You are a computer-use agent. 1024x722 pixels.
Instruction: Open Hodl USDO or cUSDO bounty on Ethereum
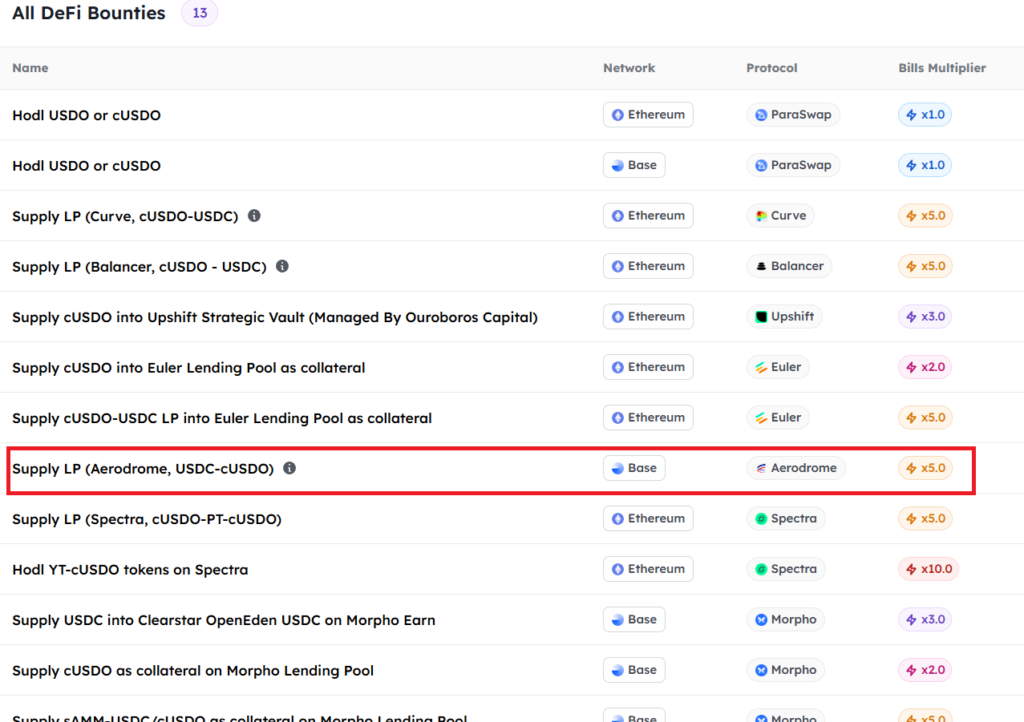click(86, 115)
